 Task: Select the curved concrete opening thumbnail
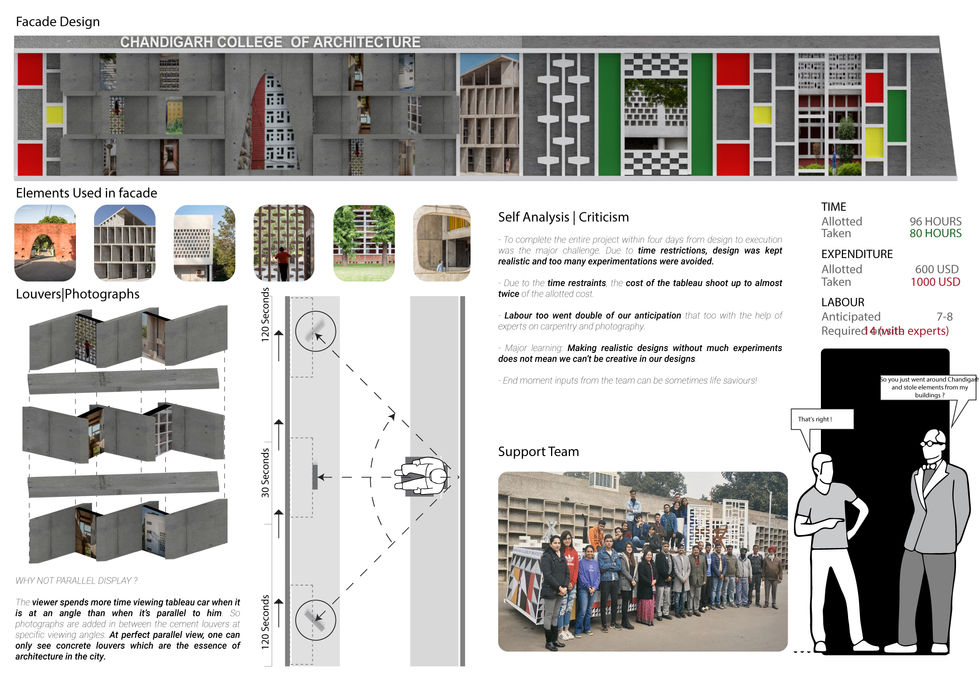pos(441,243)
